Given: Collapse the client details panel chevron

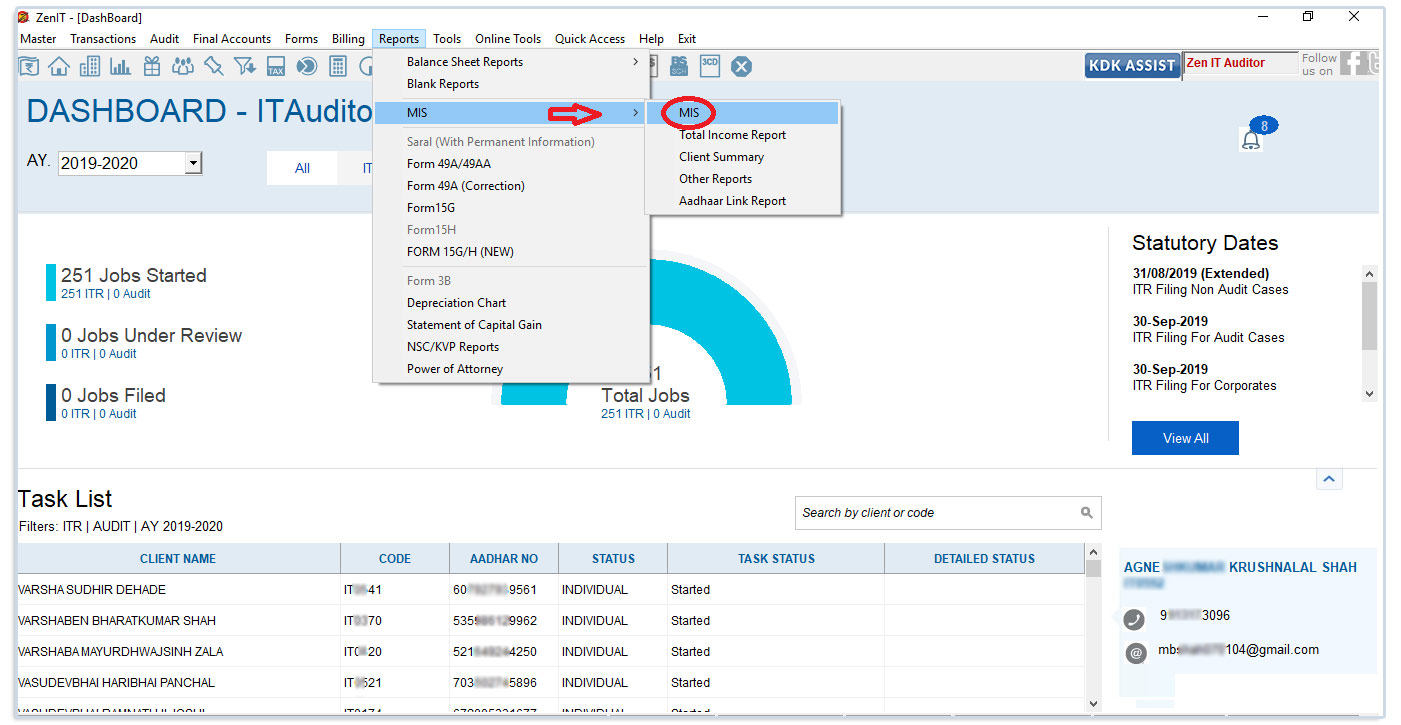Looking at the screenshot, I should [x=1328, y=479].
